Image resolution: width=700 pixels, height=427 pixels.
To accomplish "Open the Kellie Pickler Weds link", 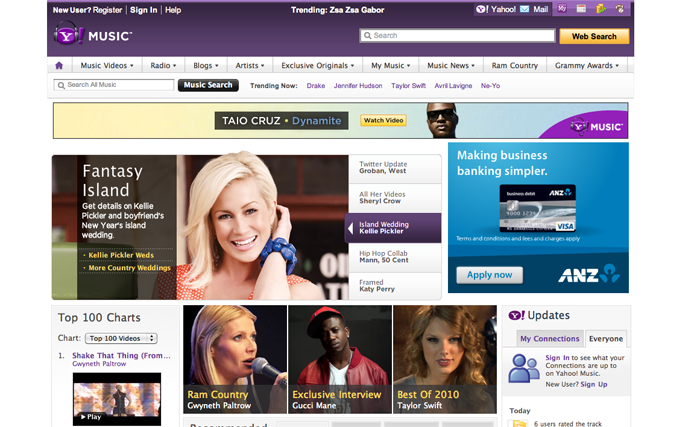I will point(121,255).
